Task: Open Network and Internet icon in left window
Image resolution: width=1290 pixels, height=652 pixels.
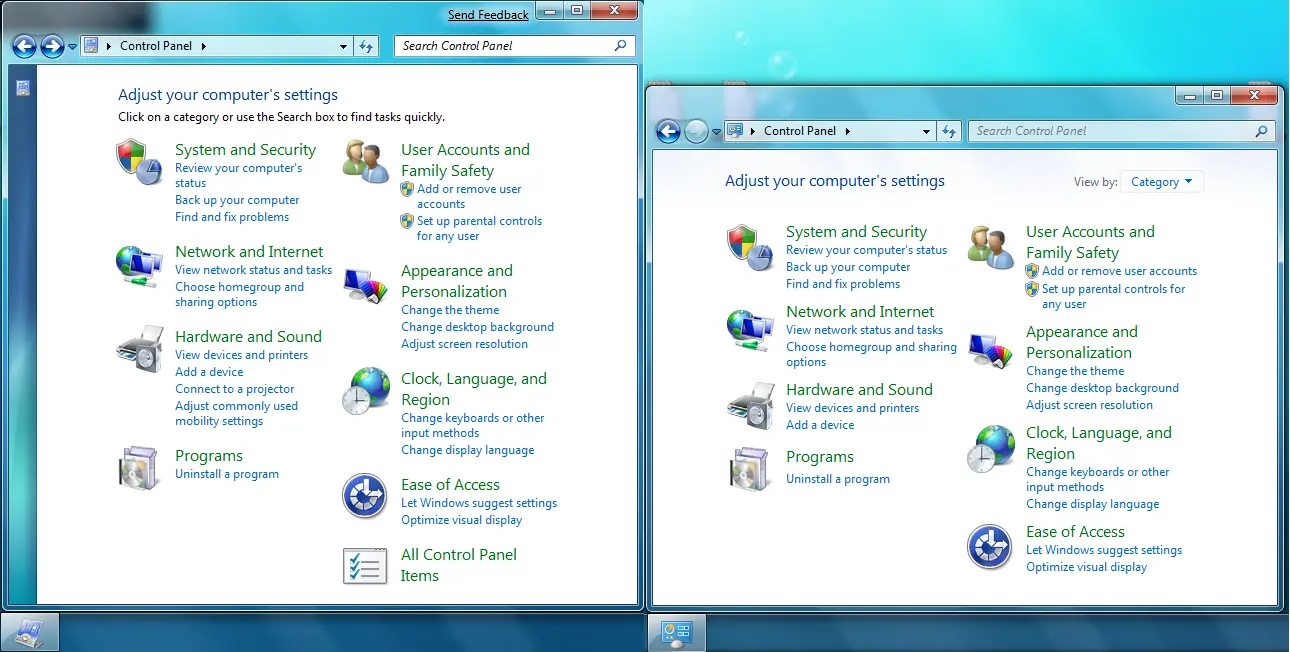Action: [139, 265]
